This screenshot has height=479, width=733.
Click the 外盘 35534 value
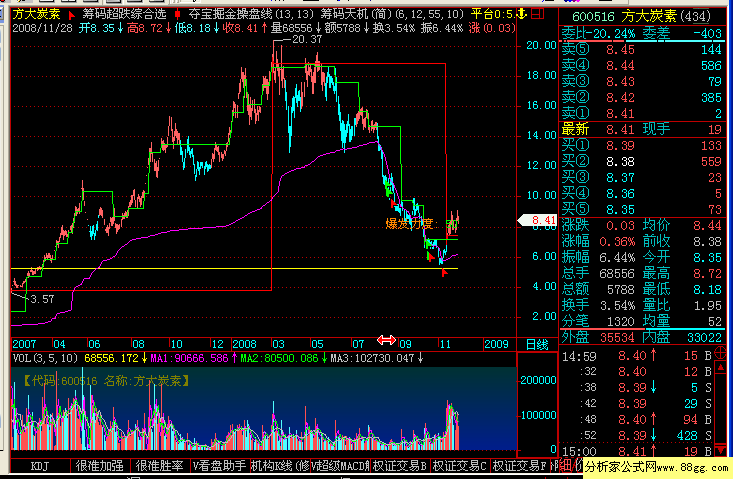click(x=617, y=337)
